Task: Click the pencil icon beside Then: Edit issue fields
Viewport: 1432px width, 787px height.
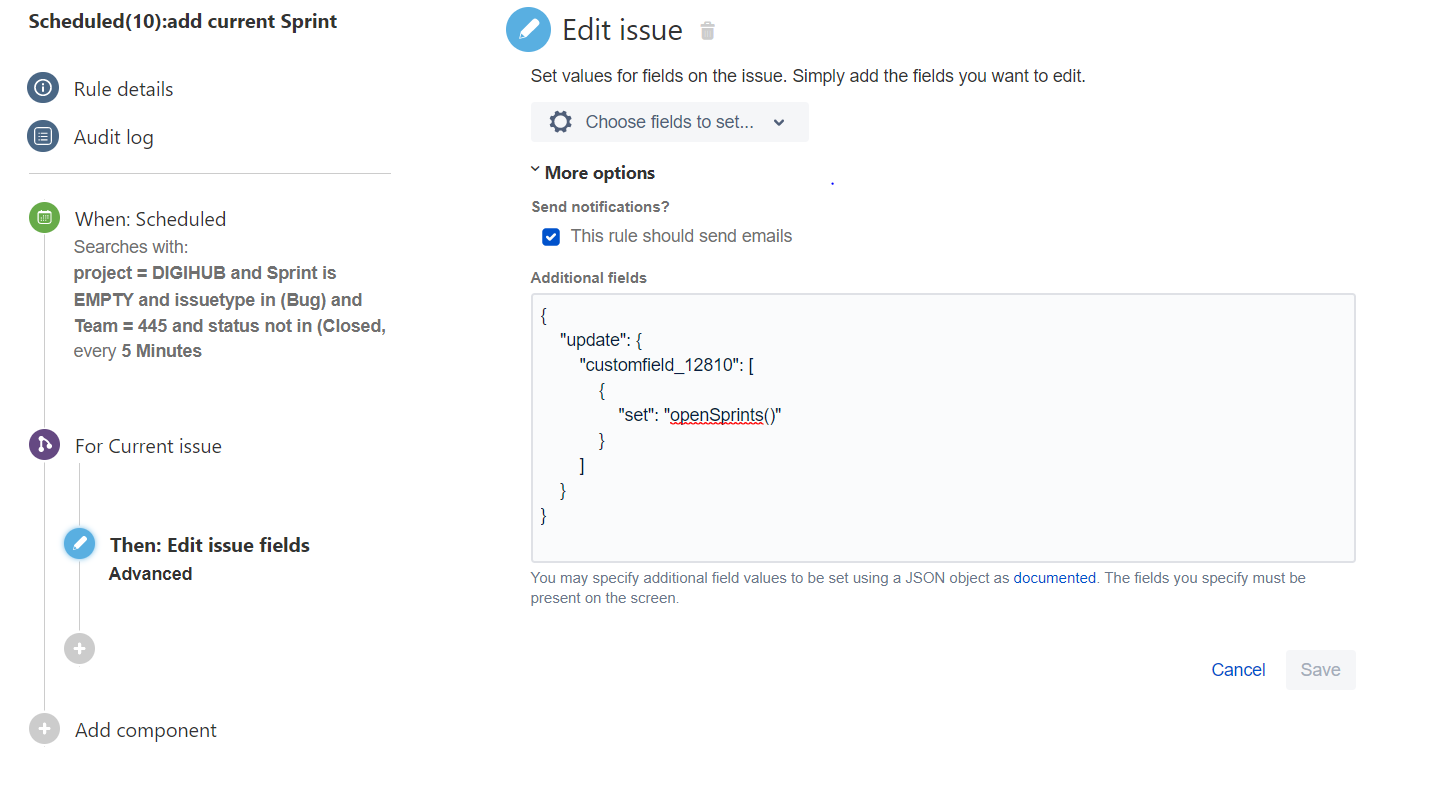Action: pyautogui.click(x=79, y=543)
